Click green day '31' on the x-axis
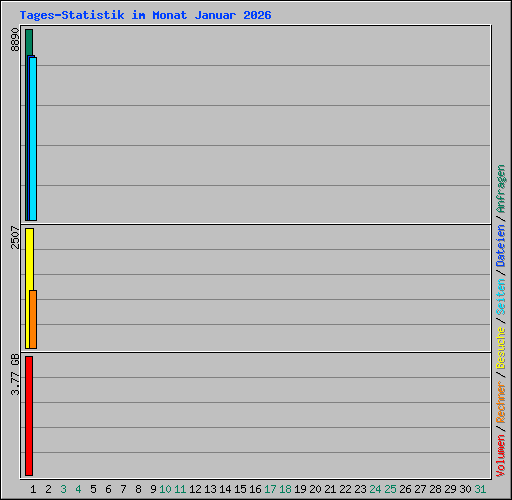Image resolution: width=512 pixels, height=500 pixels. pos(480,489)
